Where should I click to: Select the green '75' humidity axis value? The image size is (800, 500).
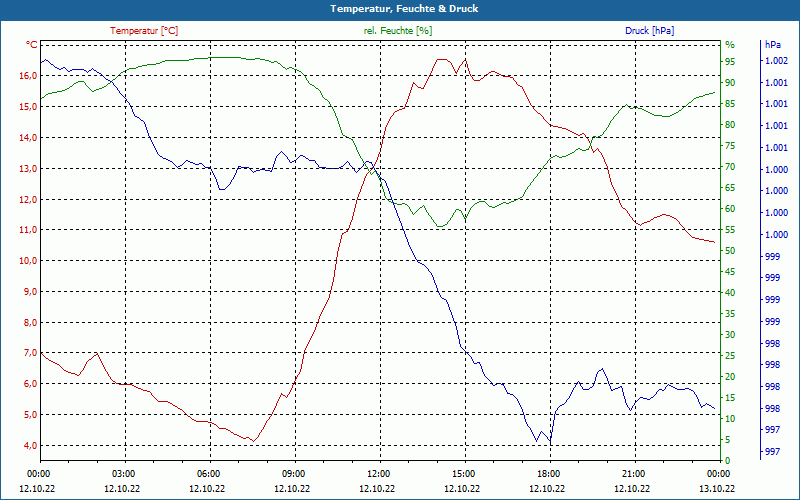pos(730,145)
